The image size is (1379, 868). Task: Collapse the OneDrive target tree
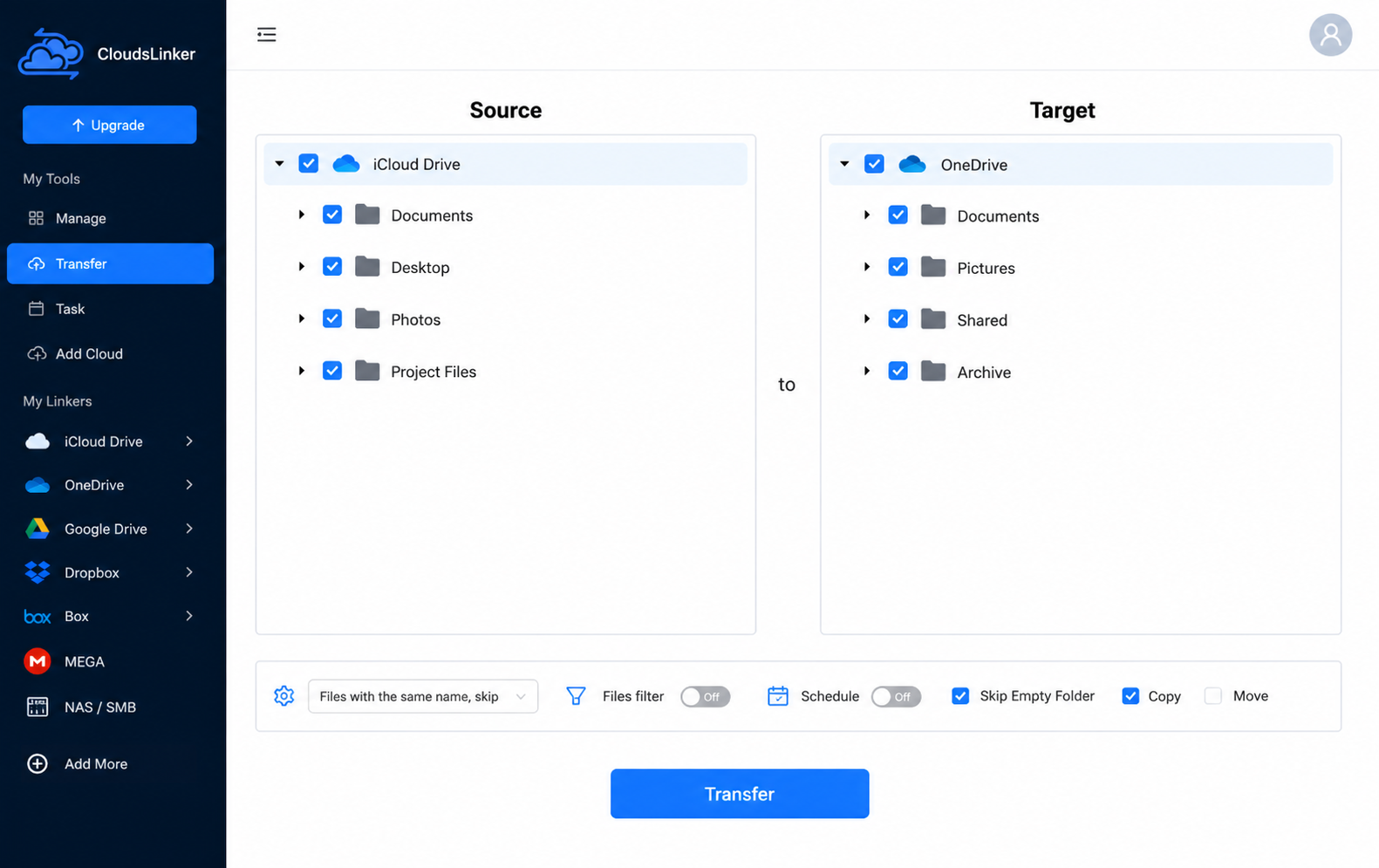tap(844, 164)
